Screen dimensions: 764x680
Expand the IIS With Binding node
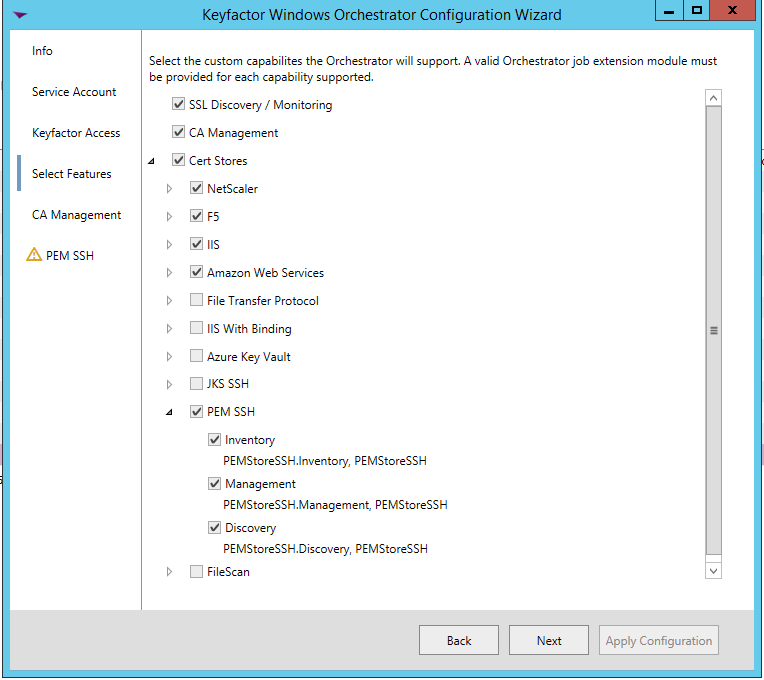[169, 328]
